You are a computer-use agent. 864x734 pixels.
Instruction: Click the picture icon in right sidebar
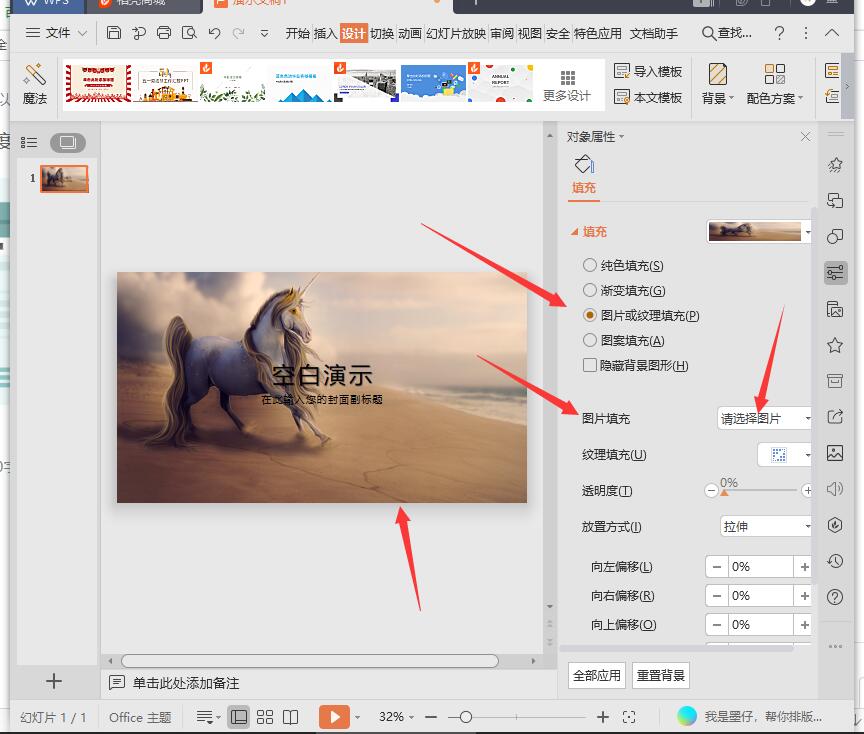pyautogui.click(x=835, y=454)
